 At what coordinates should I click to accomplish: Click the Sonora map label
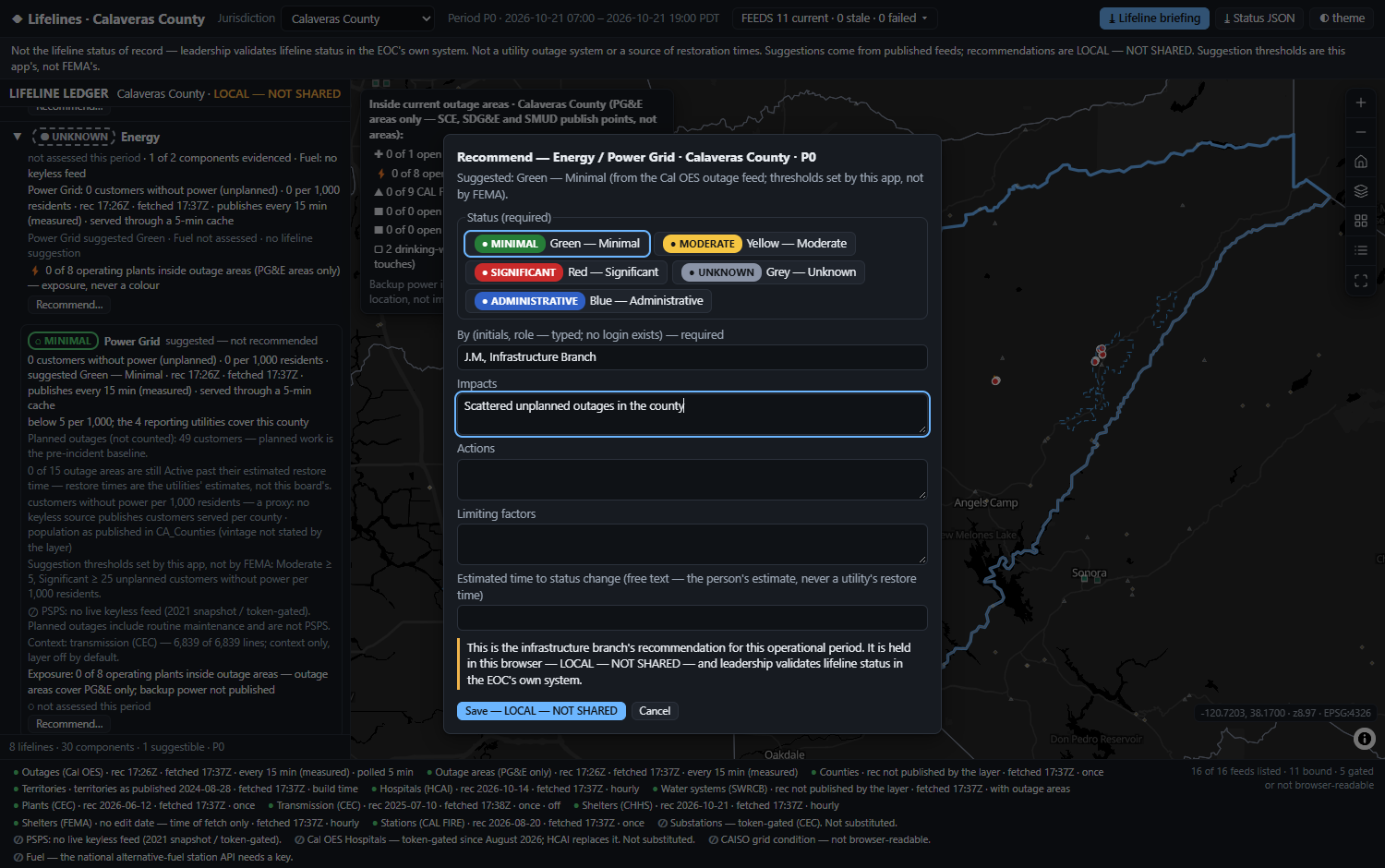click(x=1090, y=573)
